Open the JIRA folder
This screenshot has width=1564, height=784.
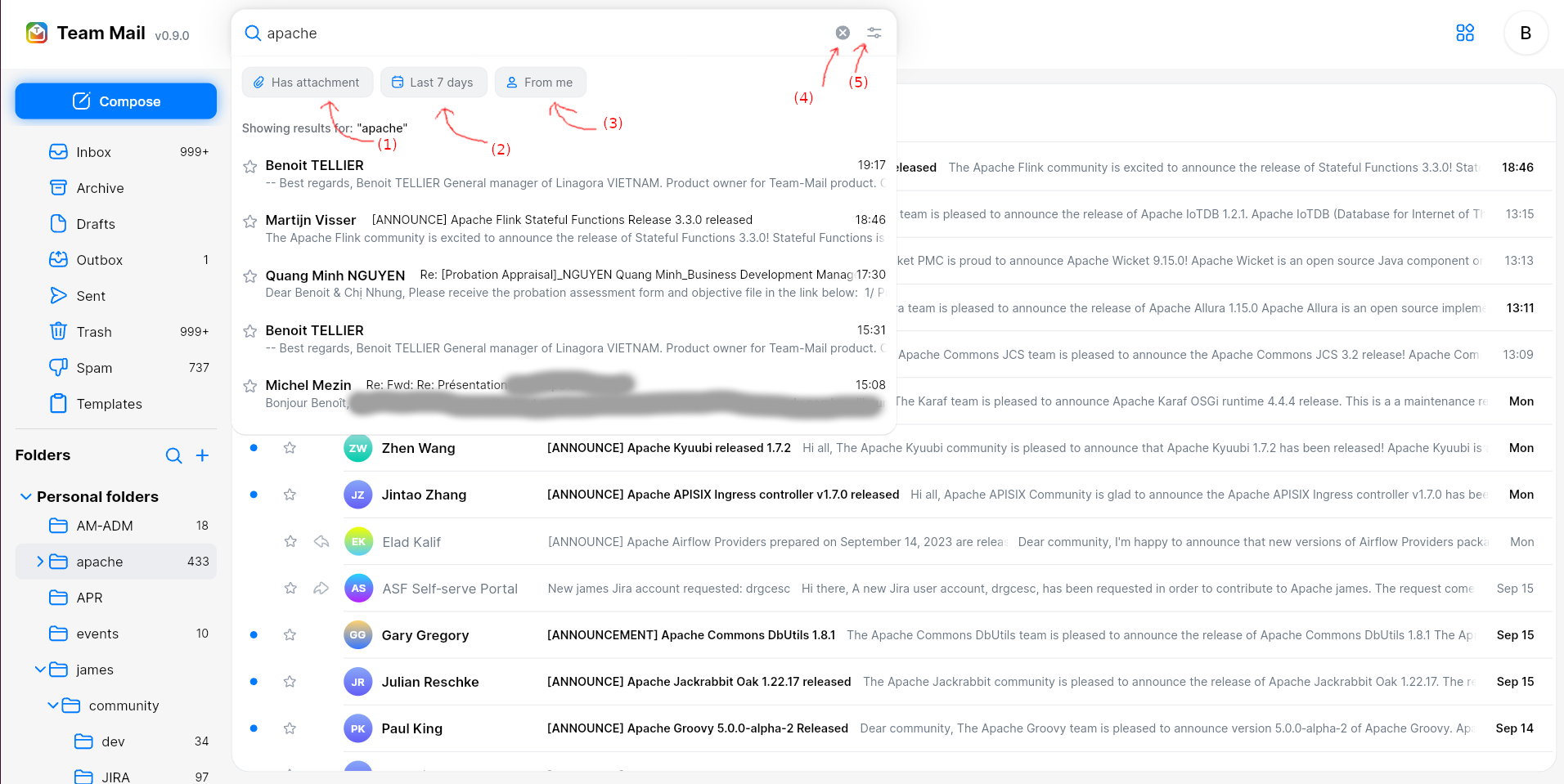tap(116, 777)
